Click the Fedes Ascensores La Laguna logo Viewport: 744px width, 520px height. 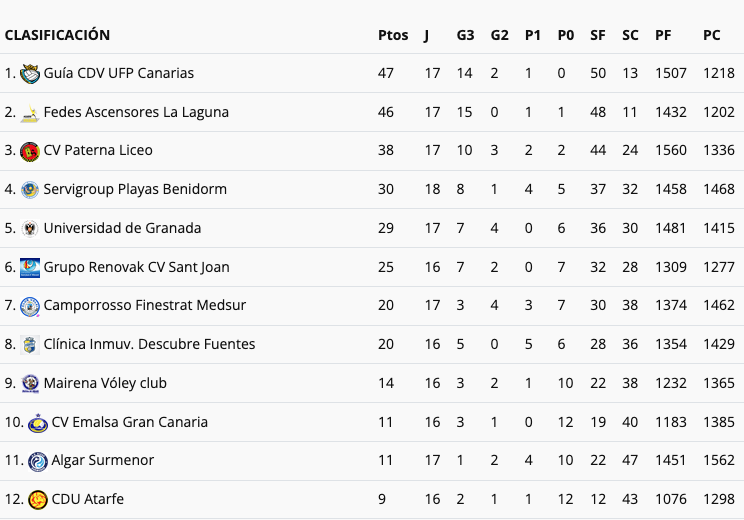pos(30,113)
